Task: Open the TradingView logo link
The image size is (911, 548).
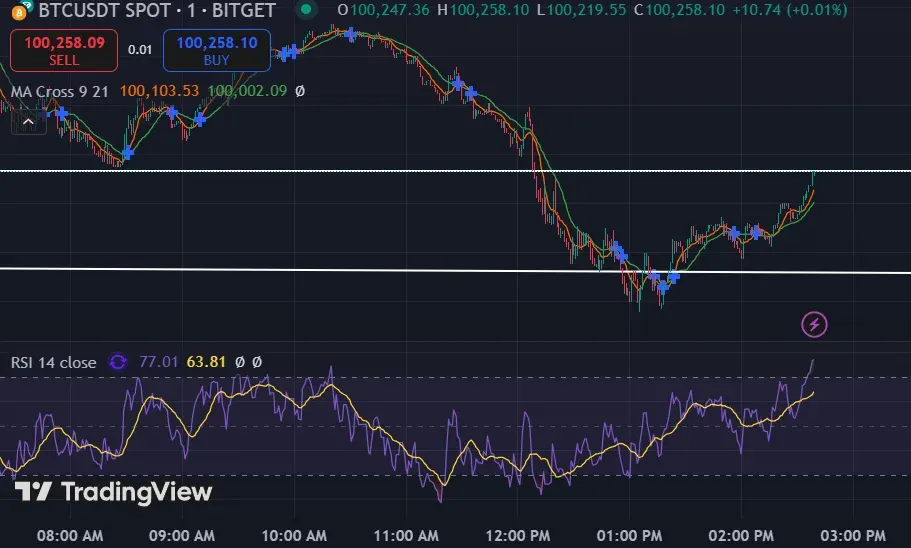Action: pyautogui.click(x=113, y=492)
